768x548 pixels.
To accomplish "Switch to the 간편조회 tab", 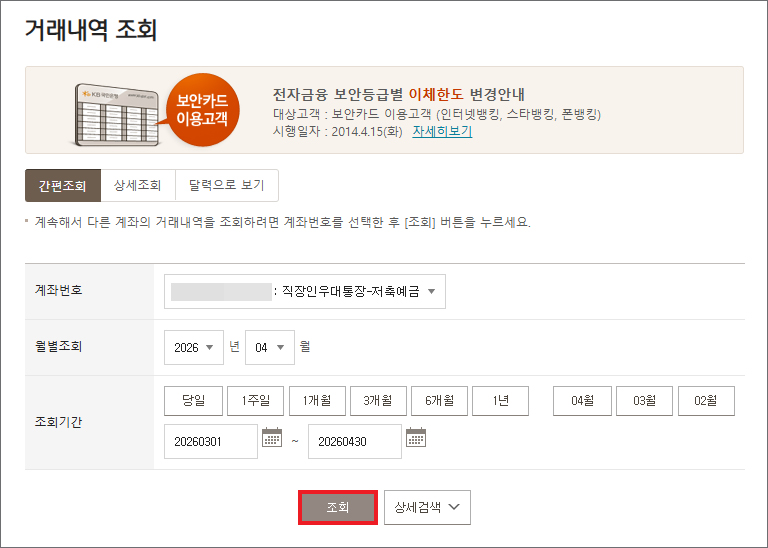I will point(62,186).
